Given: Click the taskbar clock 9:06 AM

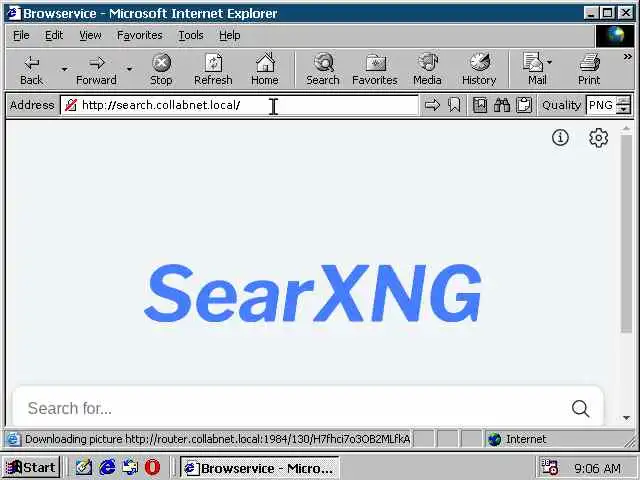Looking at the screenshot, I should [x=597, y=468].
